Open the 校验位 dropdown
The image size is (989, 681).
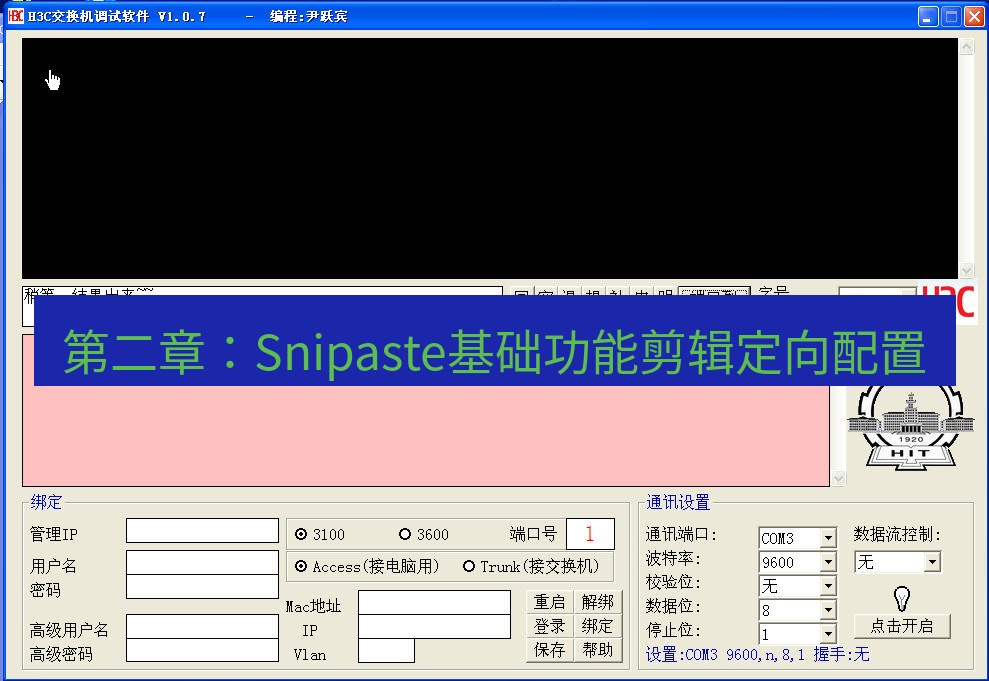pyautogui.click(x=828, y=586)
